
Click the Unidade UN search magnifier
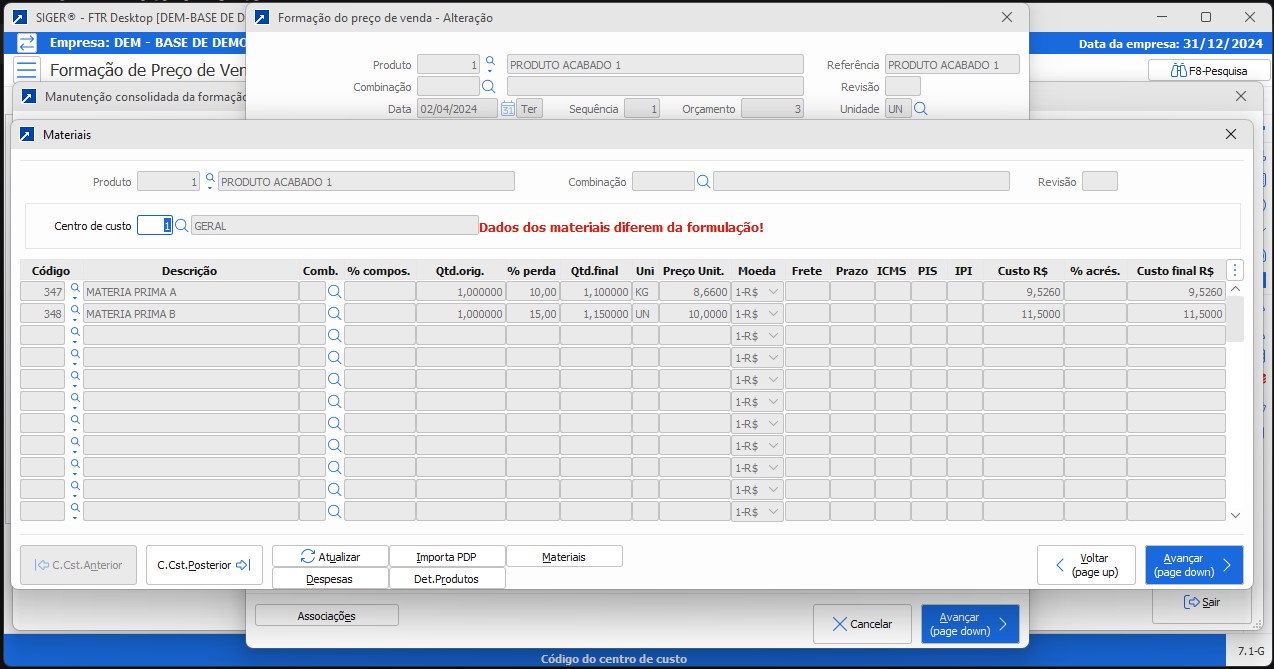point(921,109)
